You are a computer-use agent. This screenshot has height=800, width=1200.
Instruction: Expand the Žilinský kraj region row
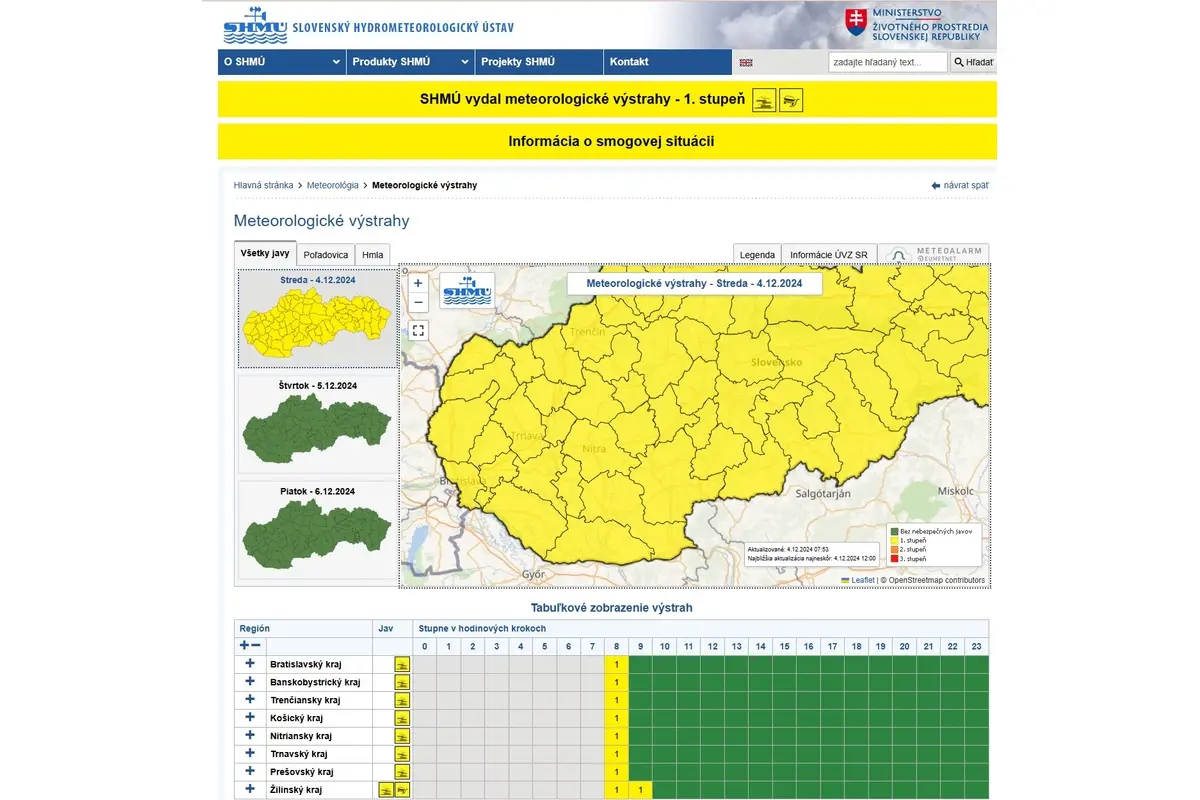tap(250, 789)
